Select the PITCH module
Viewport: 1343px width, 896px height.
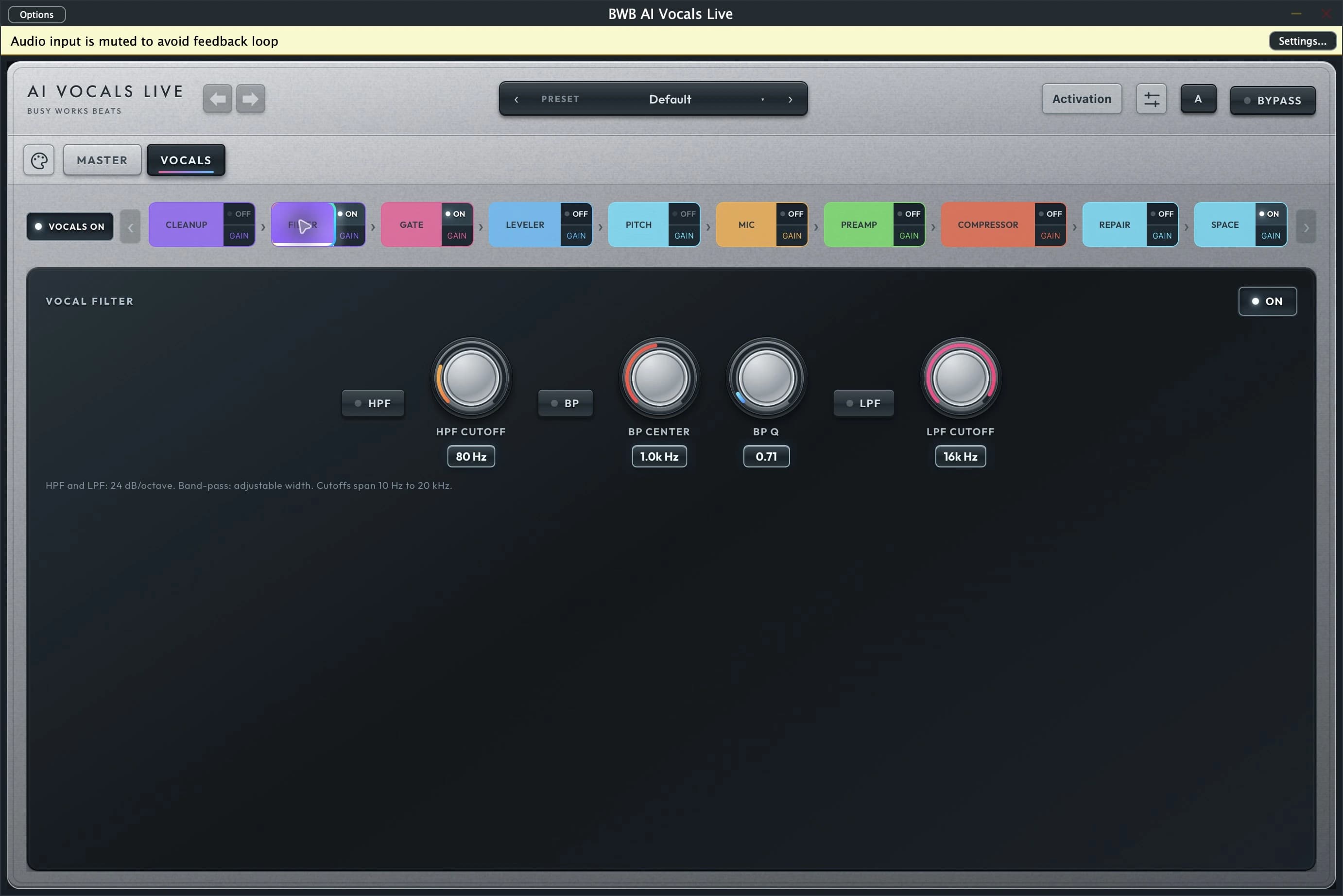(x=638, y=224)
